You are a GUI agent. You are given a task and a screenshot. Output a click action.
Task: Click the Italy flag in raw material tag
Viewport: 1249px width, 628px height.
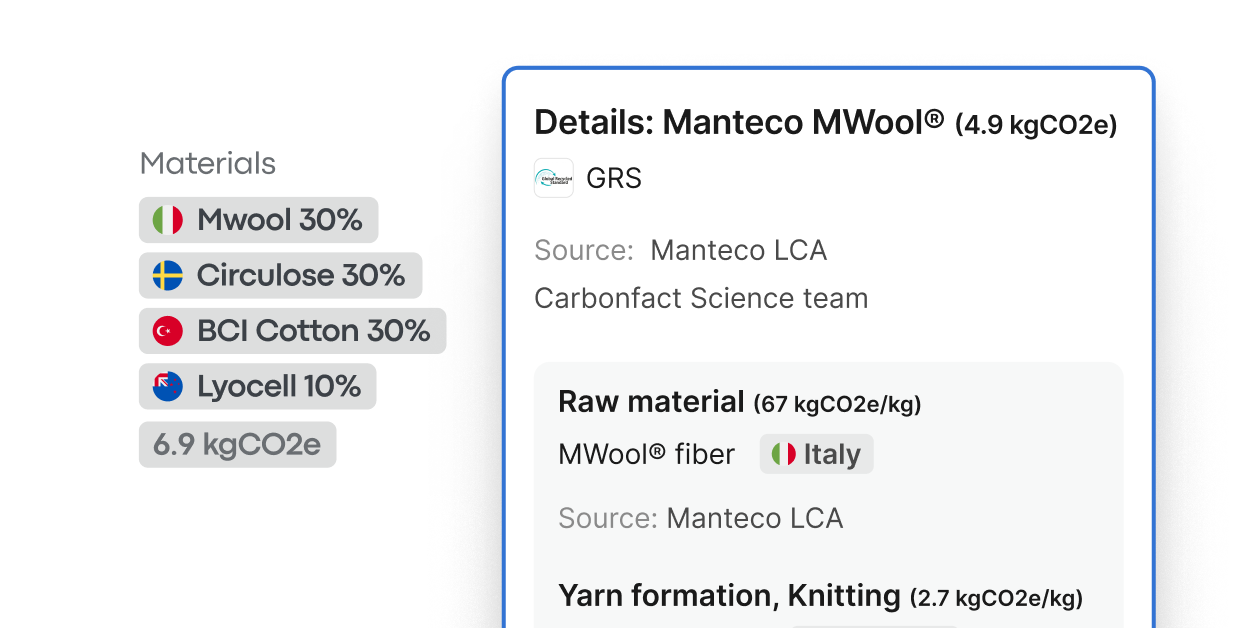click(784, 454)
